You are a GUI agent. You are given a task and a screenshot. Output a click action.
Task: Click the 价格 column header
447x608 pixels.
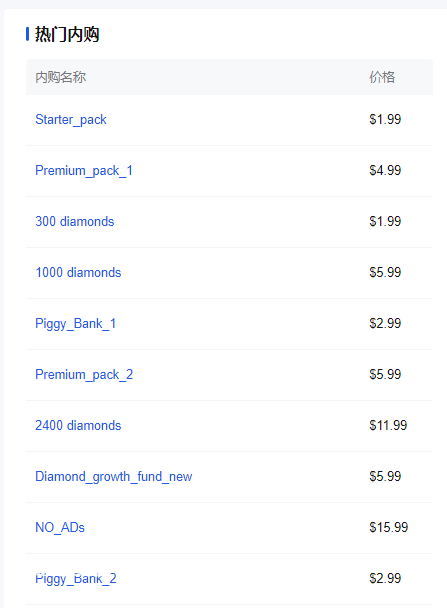tap(382, 77)
